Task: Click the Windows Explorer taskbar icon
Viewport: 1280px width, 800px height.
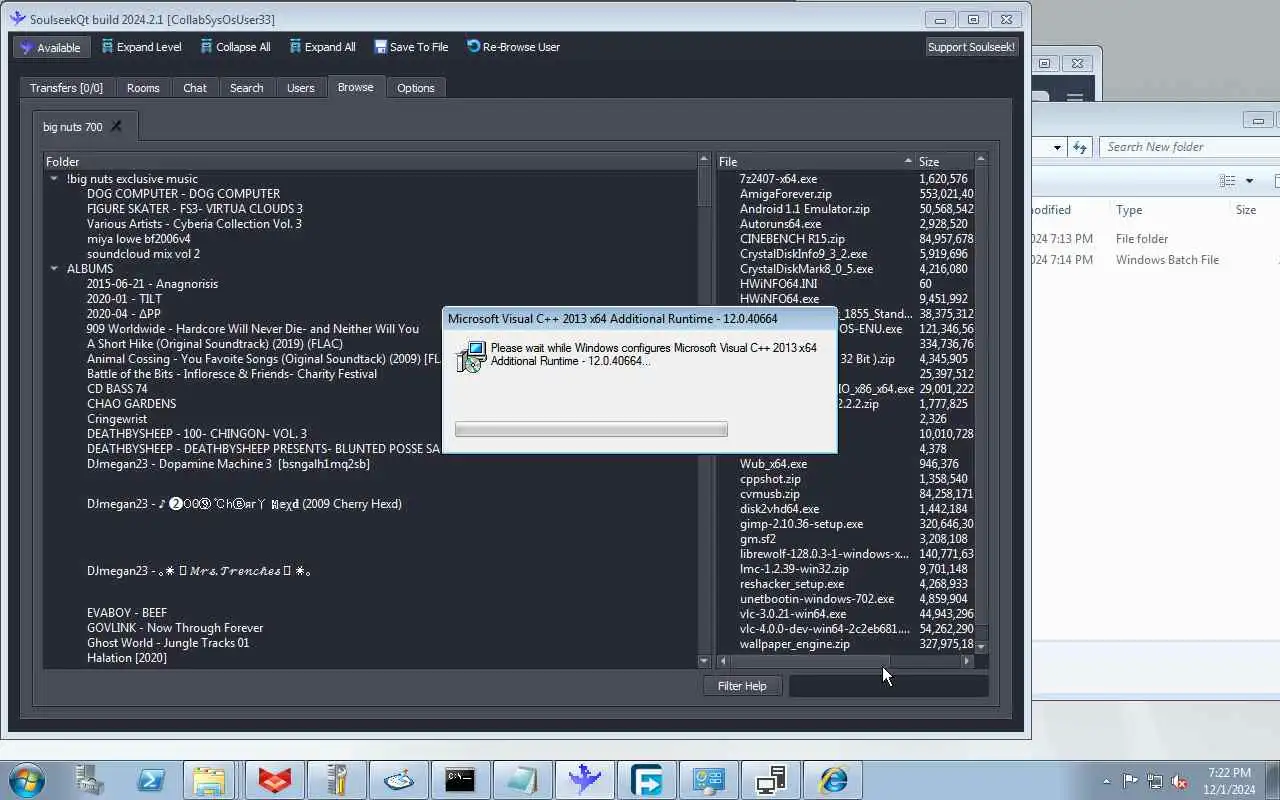Action: pyautogui.click(x=211, y=780)
